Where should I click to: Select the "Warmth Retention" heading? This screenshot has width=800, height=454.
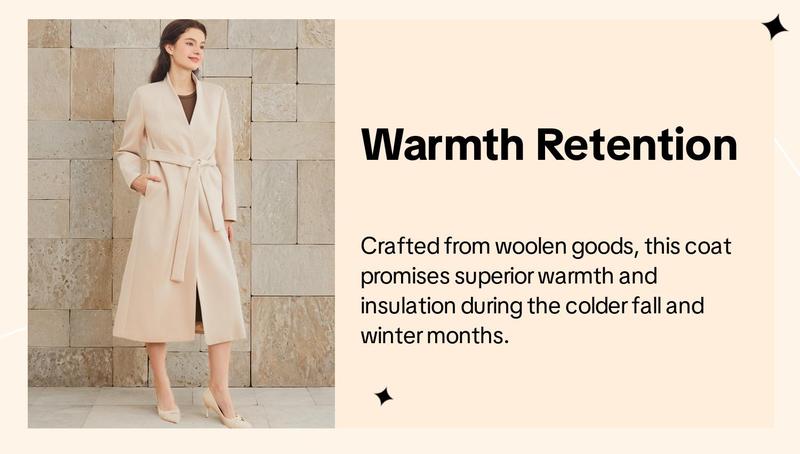[x=549, y=144]
